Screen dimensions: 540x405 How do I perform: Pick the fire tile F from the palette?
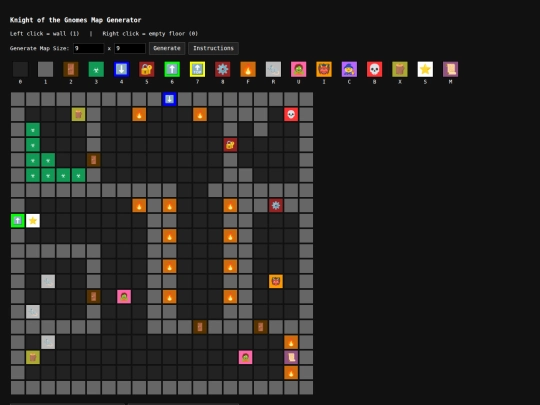point(248,69)
